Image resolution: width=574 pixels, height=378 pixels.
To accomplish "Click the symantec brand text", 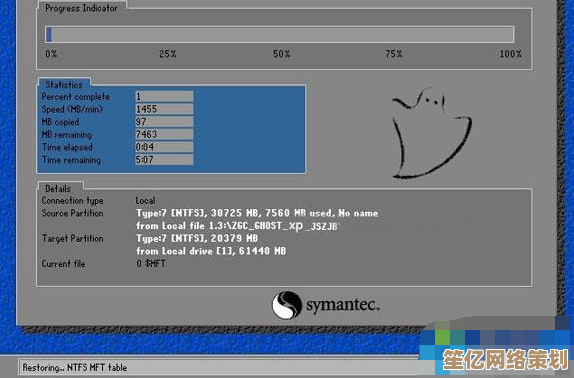I will pos(343,305).
